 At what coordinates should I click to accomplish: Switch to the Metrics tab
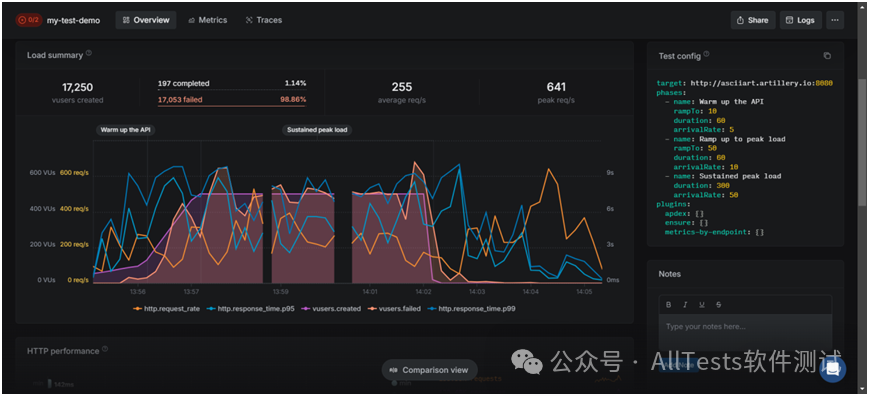coord(208,20)
